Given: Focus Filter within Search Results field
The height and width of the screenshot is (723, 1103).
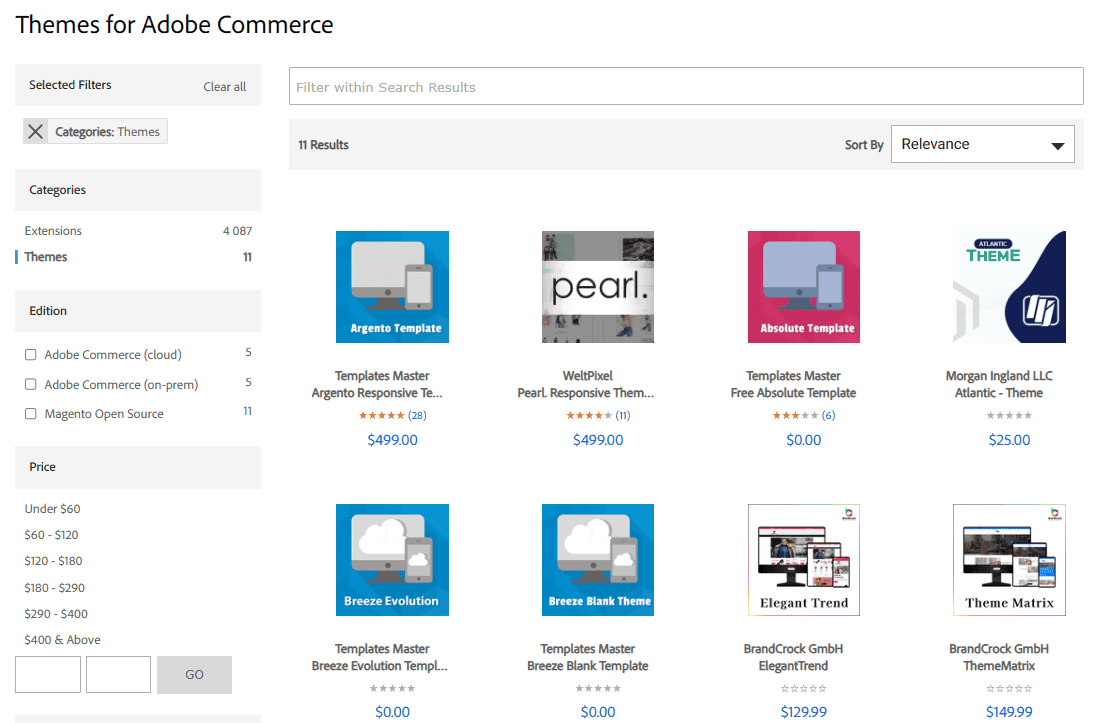Looking at the screenshot, I should [x=686, y=87].
